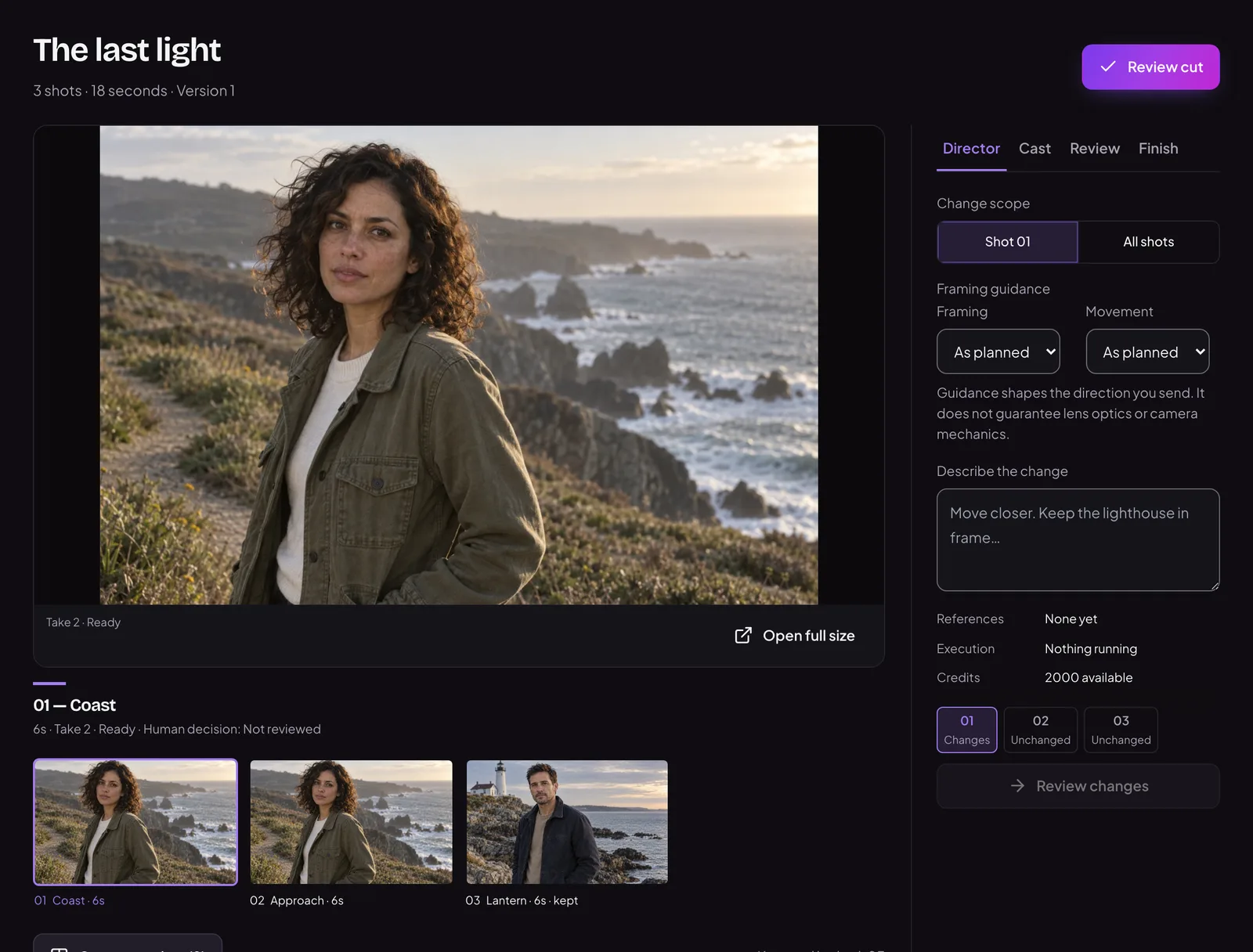1253x952 pixels.
Task: Select the 02 Approach thumbnail
Action: pyautogui.click(x=351, y=822)
